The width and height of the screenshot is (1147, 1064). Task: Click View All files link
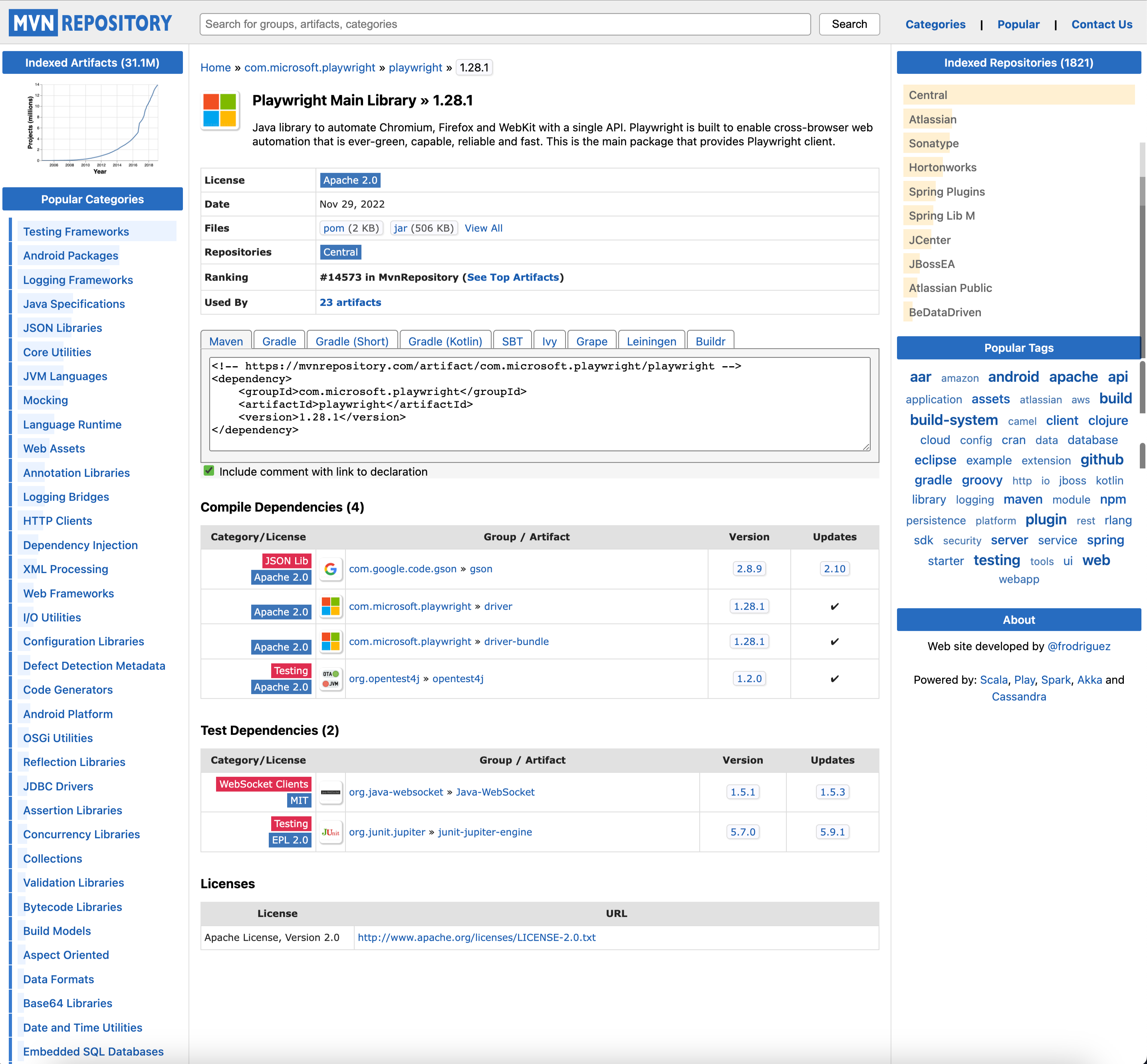(484, 228)
